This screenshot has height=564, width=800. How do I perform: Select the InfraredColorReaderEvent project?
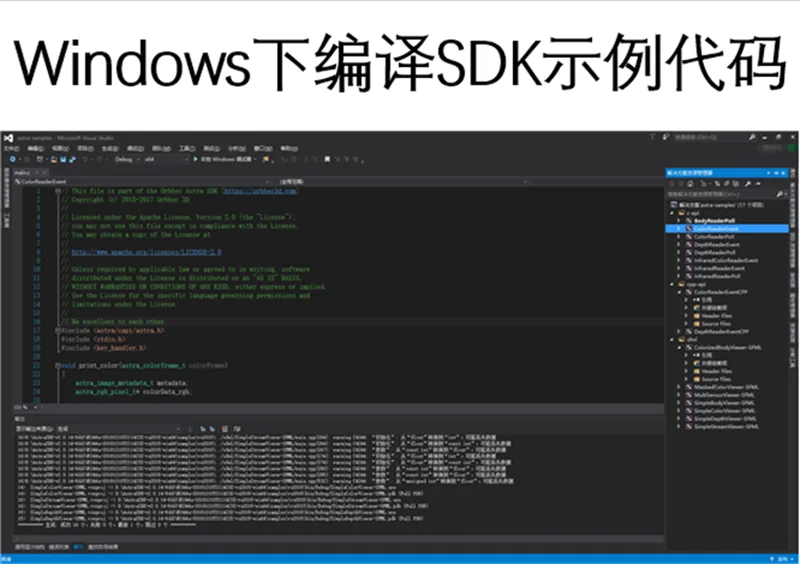click(x=726, y=260)
